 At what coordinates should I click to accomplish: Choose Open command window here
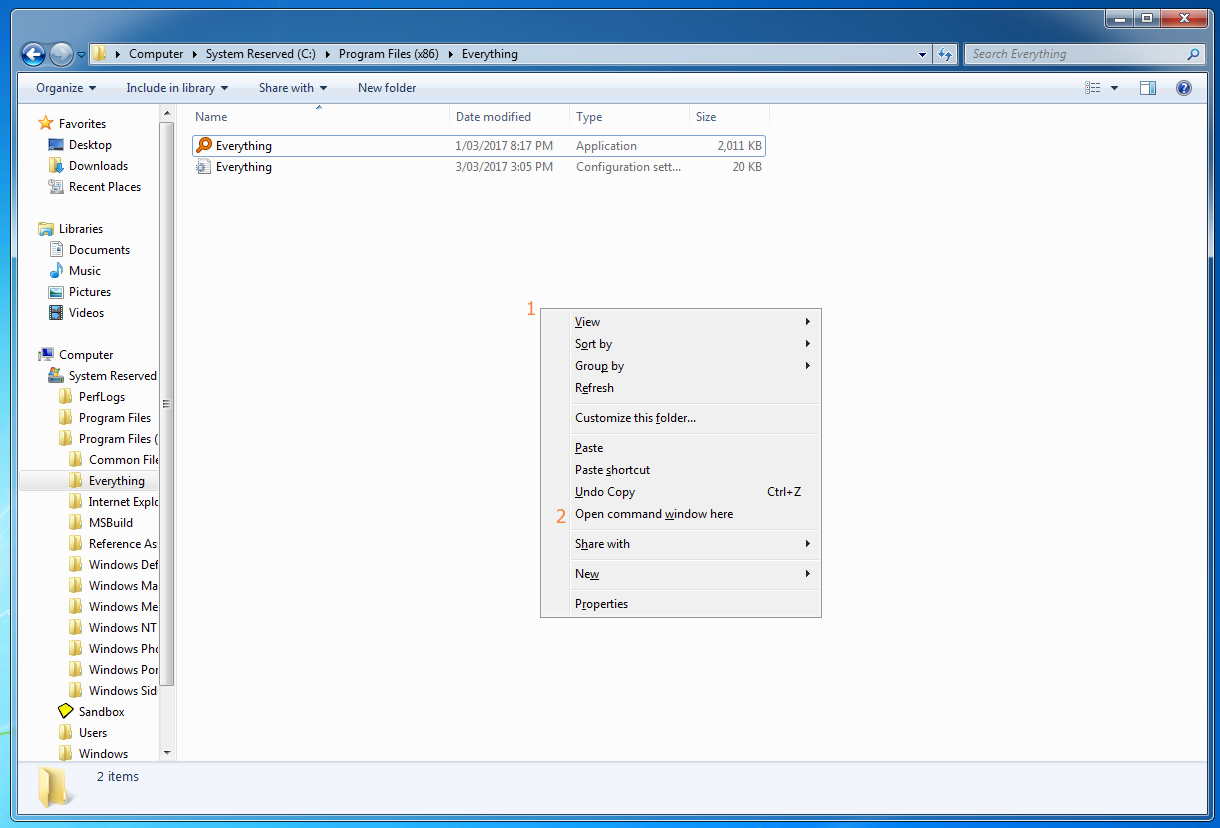coord(680,514)
